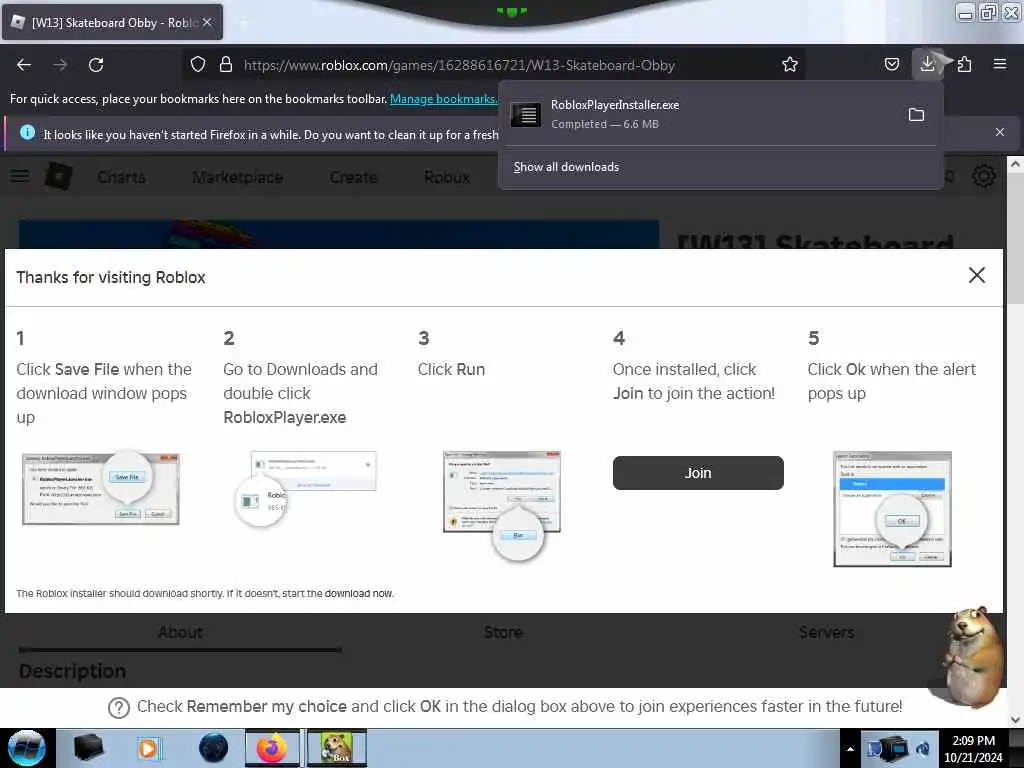Click the Roblox logo home icon
Viewport: 1024px width, 768px height.
coord(59,176)
